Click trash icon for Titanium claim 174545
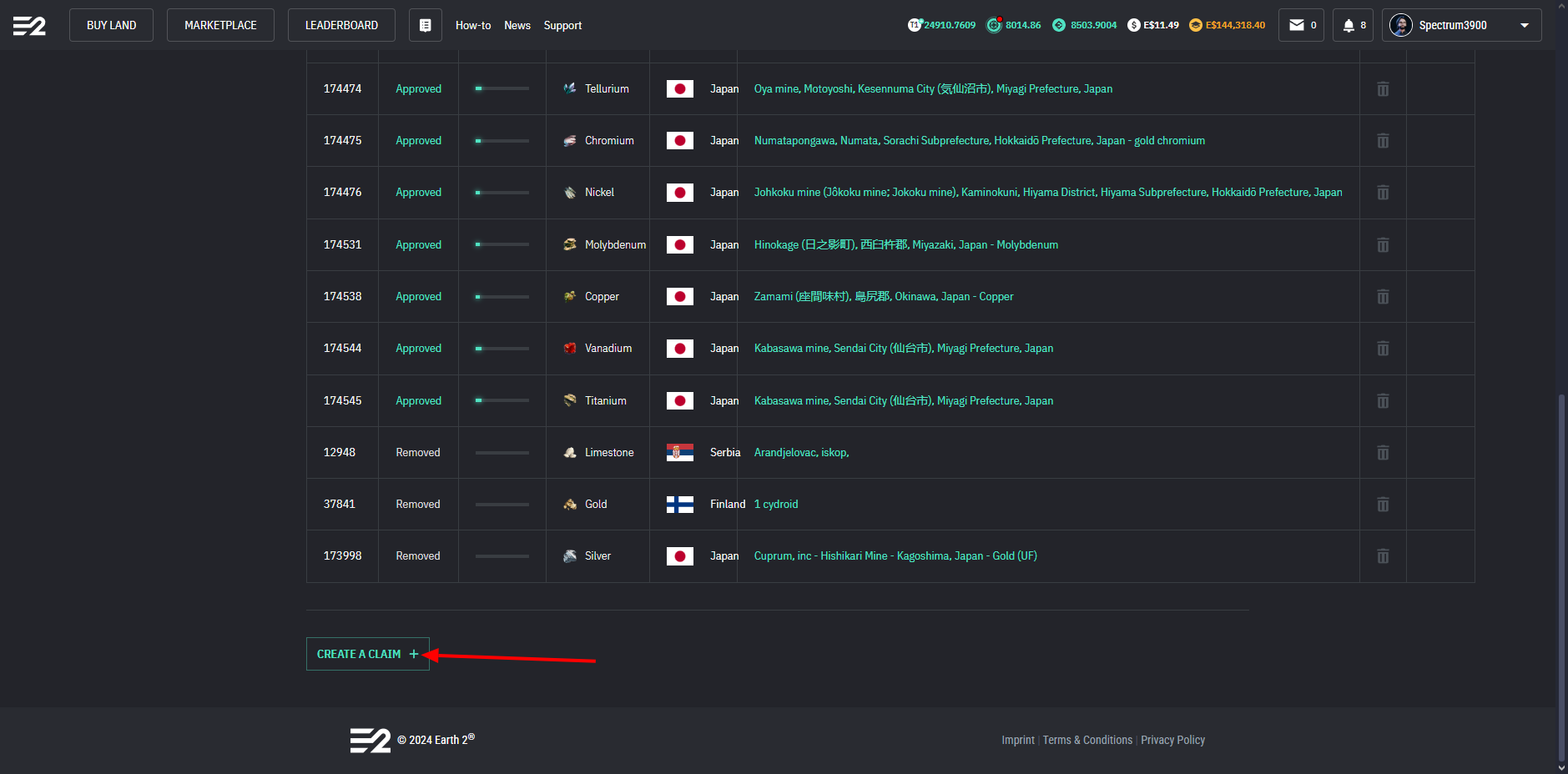Screen dimensions: 1568x774 click(1383, 400)
